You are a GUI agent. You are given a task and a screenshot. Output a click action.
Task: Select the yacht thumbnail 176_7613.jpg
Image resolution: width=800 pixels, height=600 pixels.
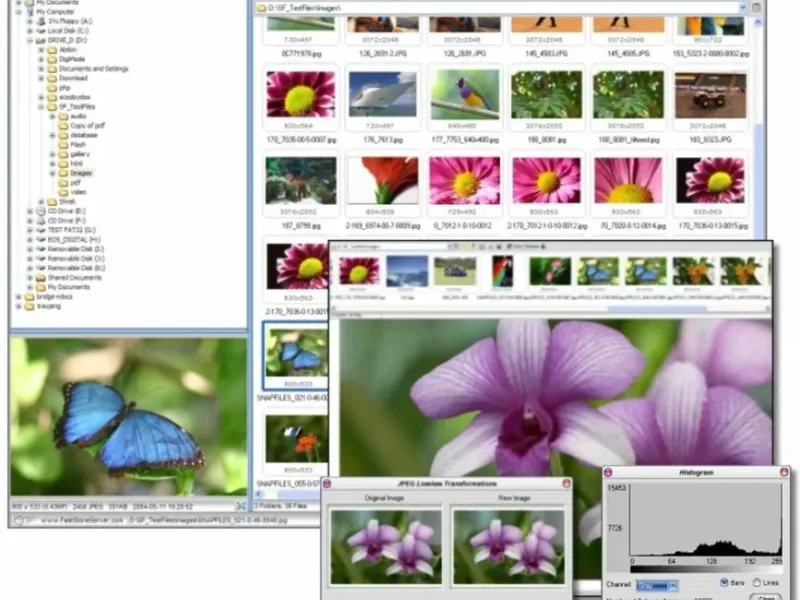click(x=383, y=94)
